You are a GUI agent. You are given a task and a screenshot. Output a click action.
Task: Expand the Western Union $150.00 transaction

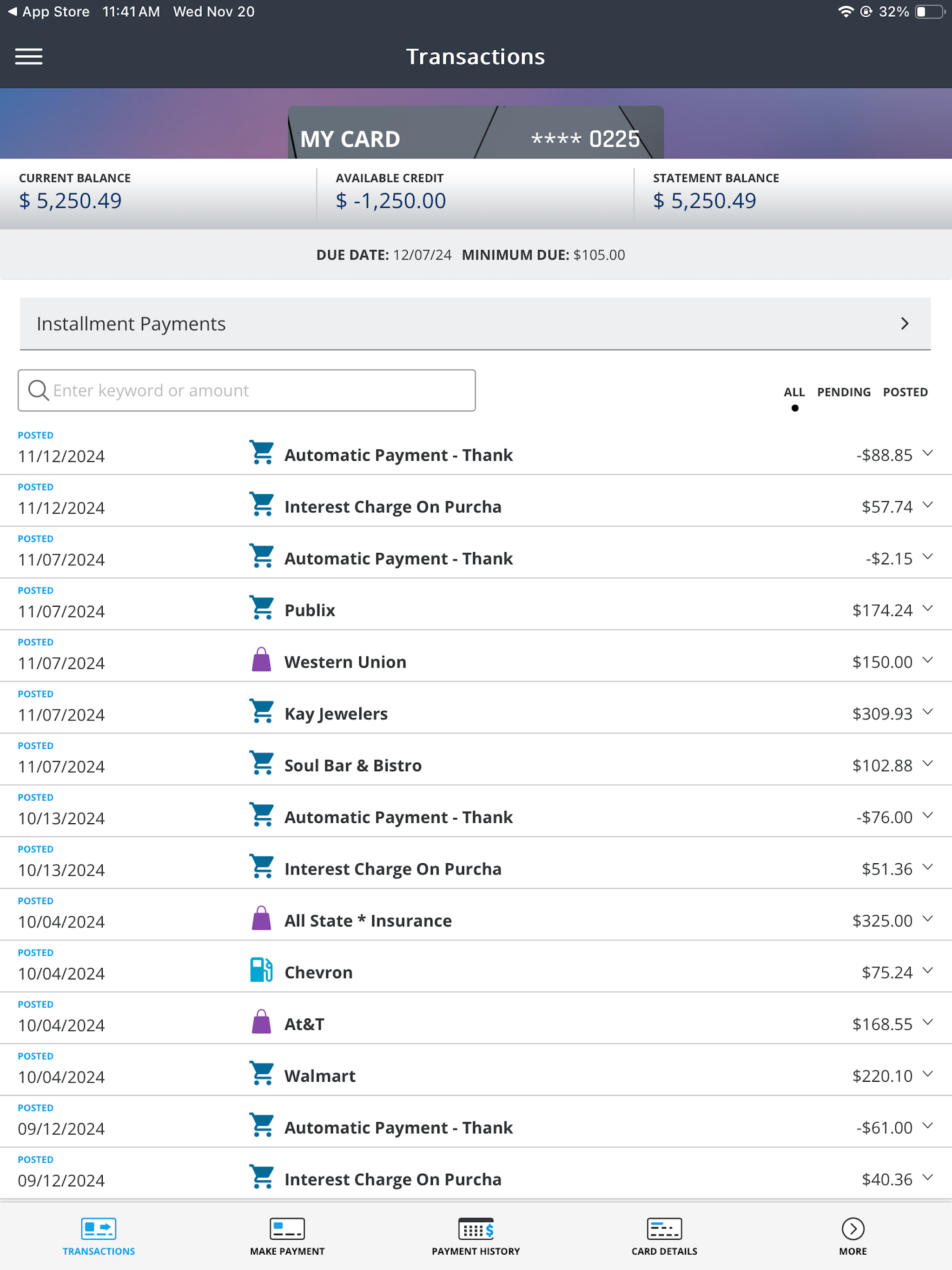pyautogui.click(x=928, y=660)
